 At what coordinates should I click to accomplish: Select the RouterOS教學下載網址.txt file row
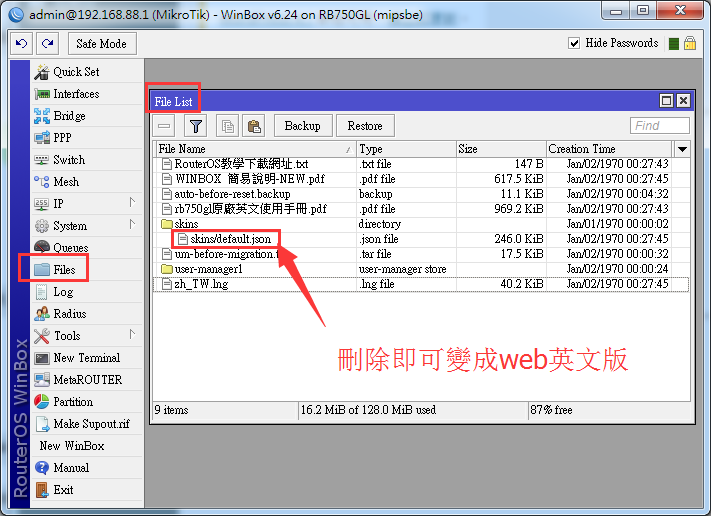coord(421,164)
